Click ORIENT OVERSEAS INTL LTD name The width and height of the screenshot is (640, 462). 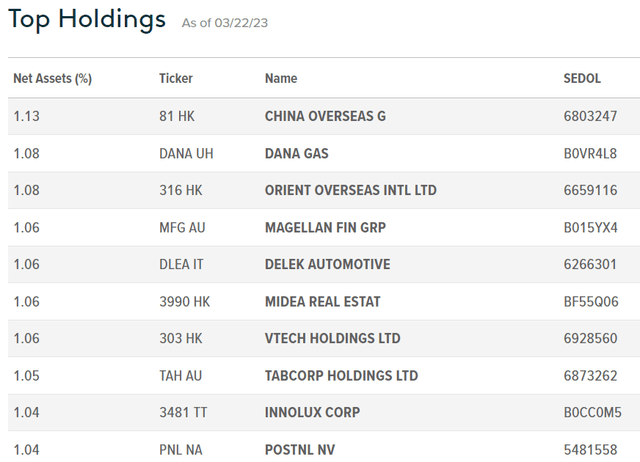(x=351, y=190)
